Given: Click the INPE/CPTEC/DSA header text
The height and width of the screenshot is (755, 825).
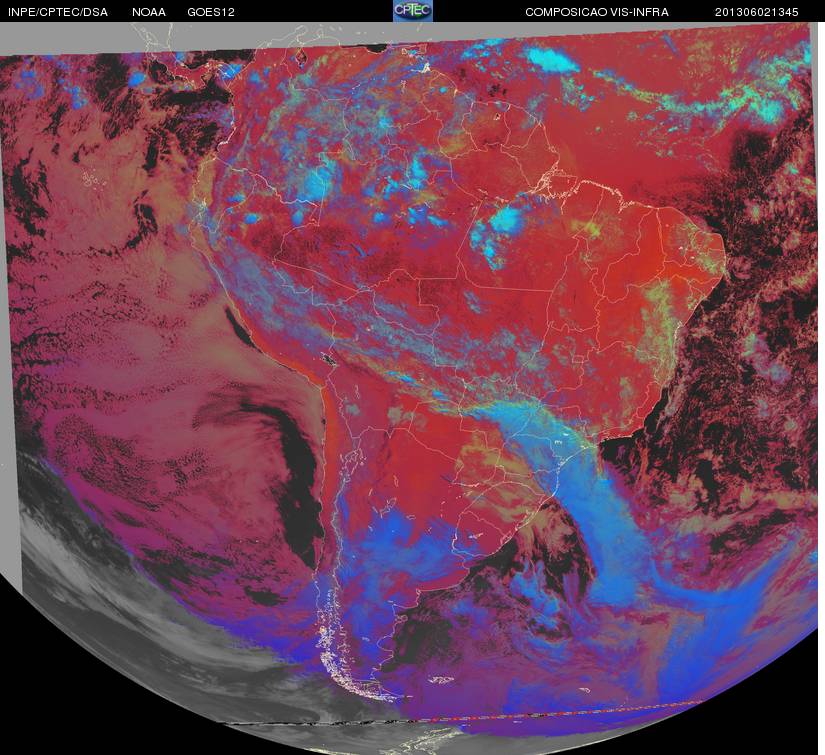Looking at the screenshot, I should [x=58, y=12].
